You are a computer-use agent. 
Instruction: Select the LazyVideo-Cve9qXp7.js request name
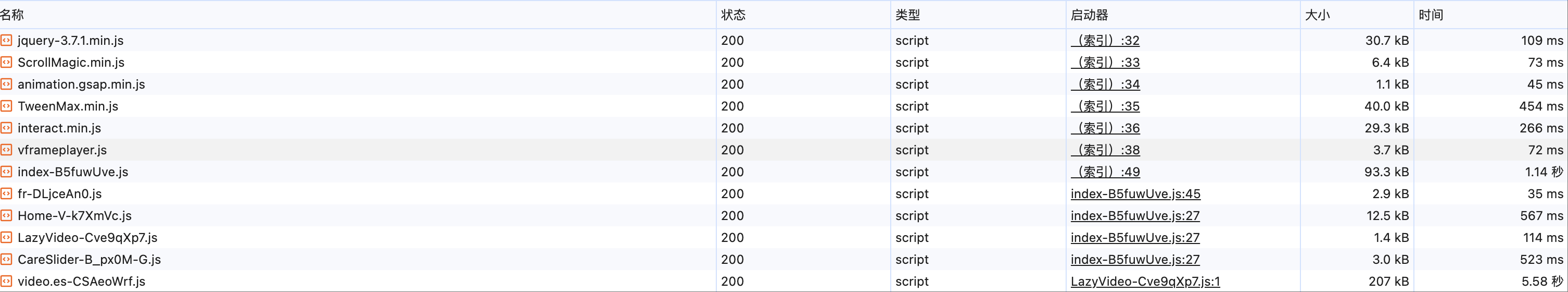[x=87, y=238]
